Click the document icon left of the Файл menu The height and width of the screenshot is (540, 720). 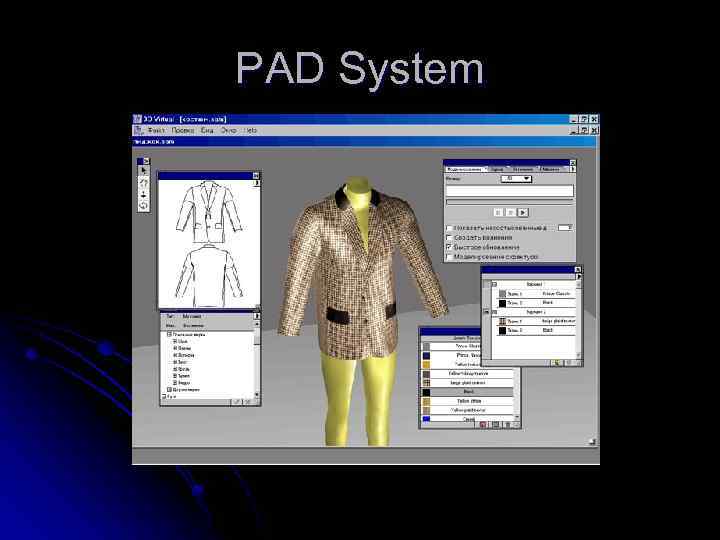(139, 130)
